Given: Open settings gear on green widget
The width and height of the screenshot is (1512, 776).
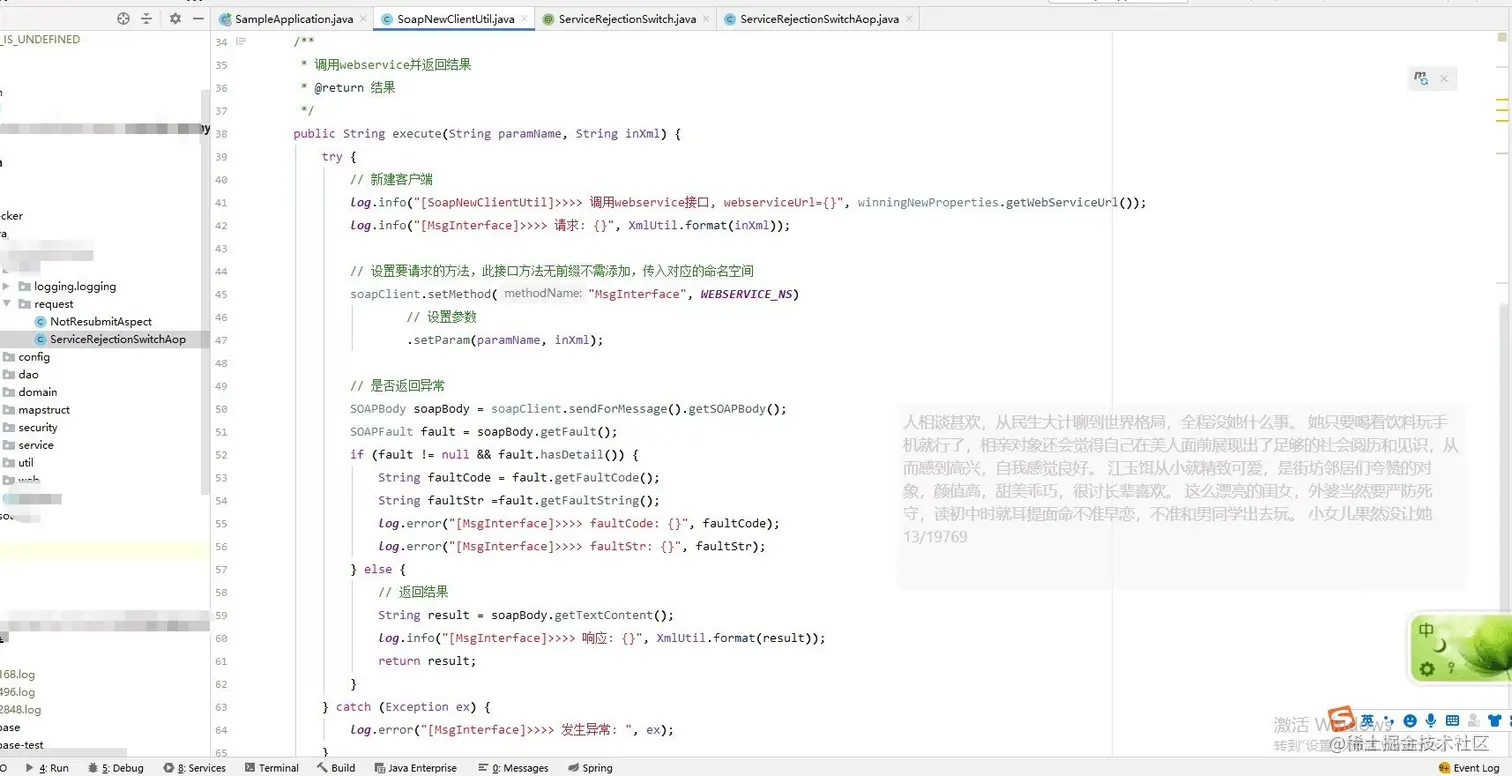Looking at the screenshot, I should [x=1428, y=668].
